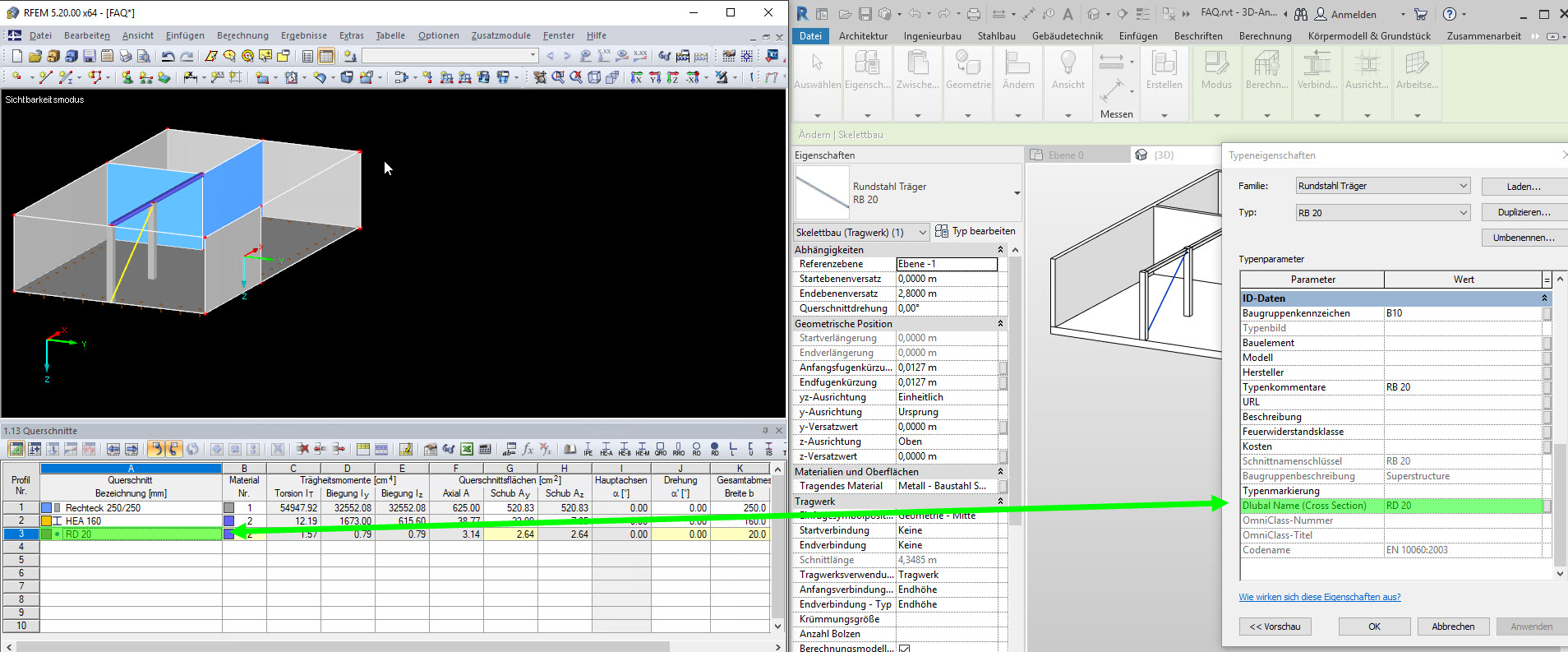This screenshot has width=1568, height=652.
Task: Open the Datei menu in RFEM
Action: pos(40,35)
